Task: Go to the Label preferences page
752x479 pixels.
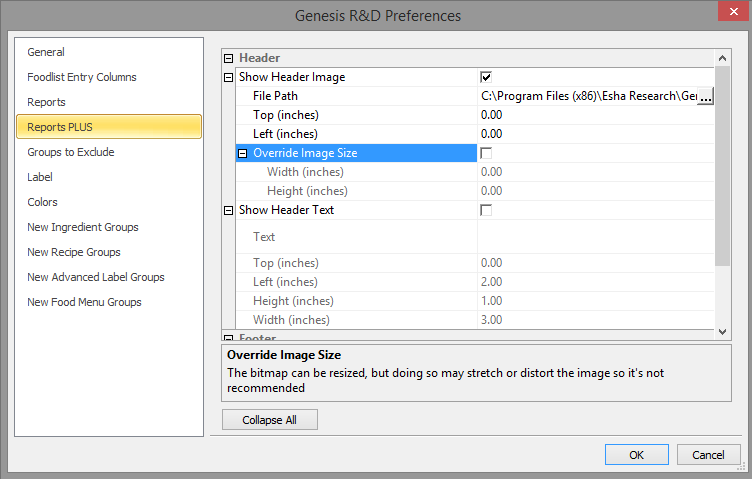Action: [40, 177]
